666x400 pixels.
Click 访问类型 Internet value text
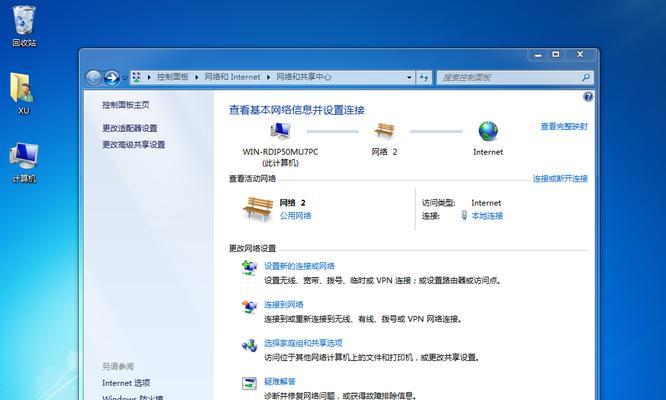[x=486, y=203]
